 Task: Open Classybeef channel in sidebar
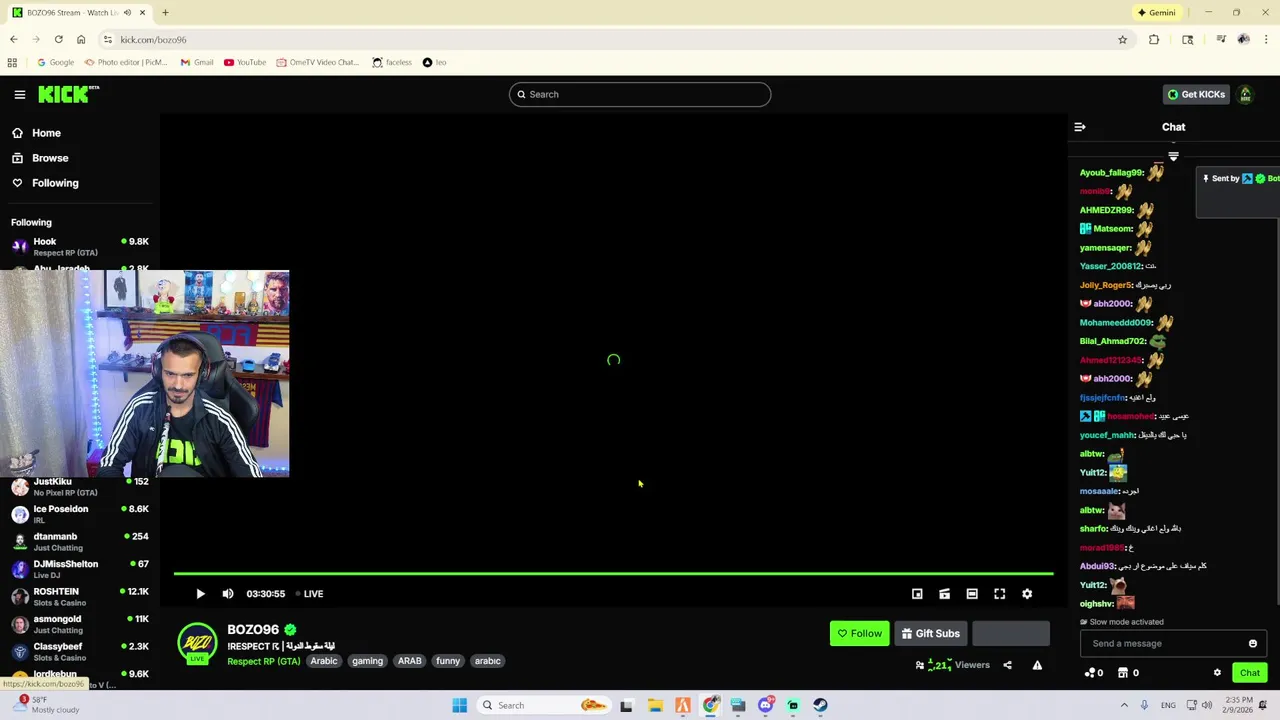80,652
